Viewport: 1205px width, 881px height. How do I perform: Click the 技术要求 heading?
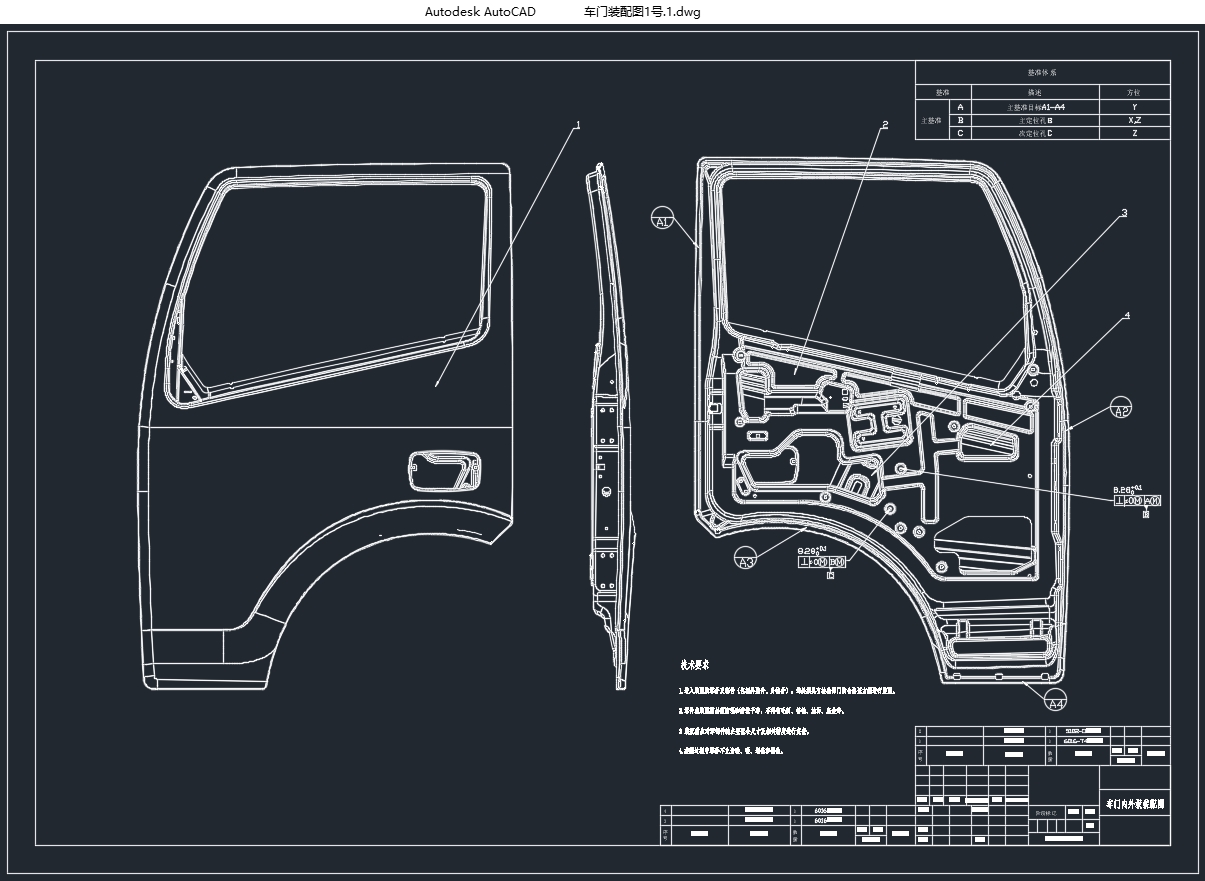[x=695, y=665]
